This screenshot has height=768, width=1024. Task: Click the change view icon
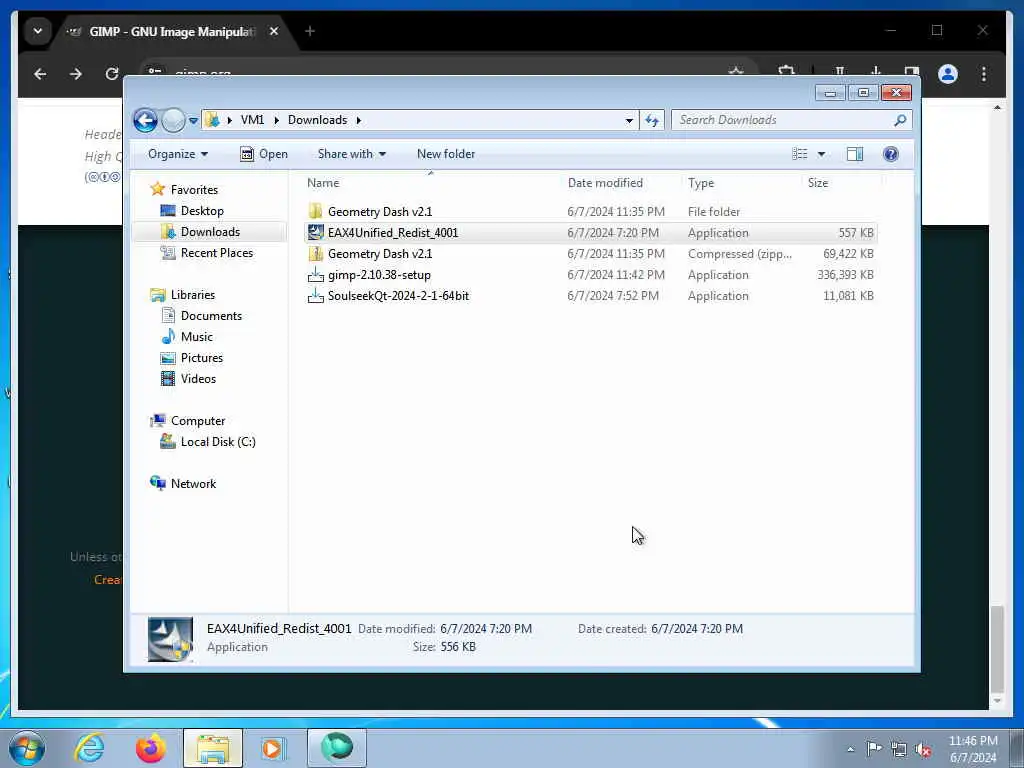[800, 154]
